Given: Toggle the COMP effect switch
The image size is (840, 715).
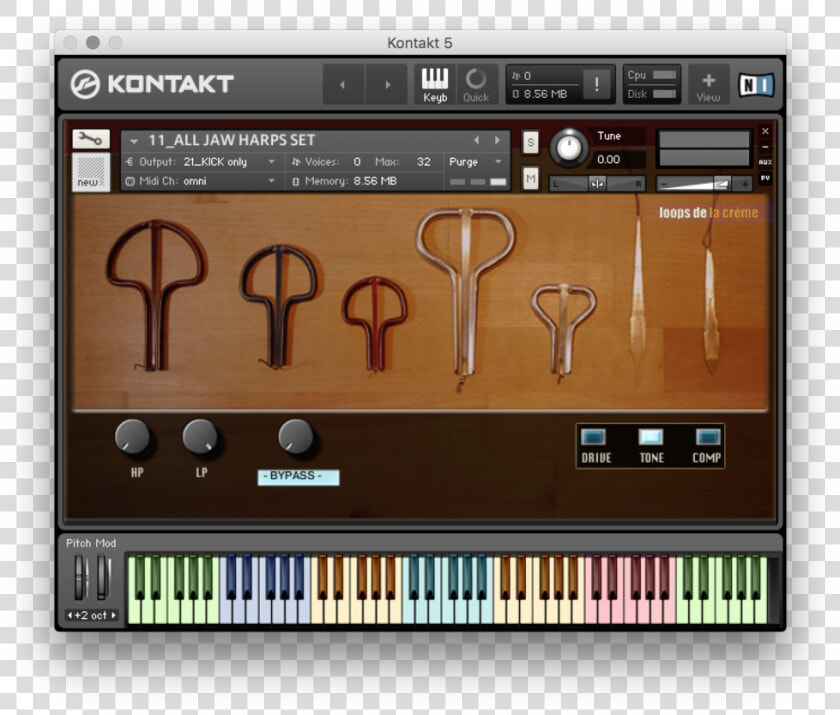Looking at the screenshot, I should tap(708, 437).
